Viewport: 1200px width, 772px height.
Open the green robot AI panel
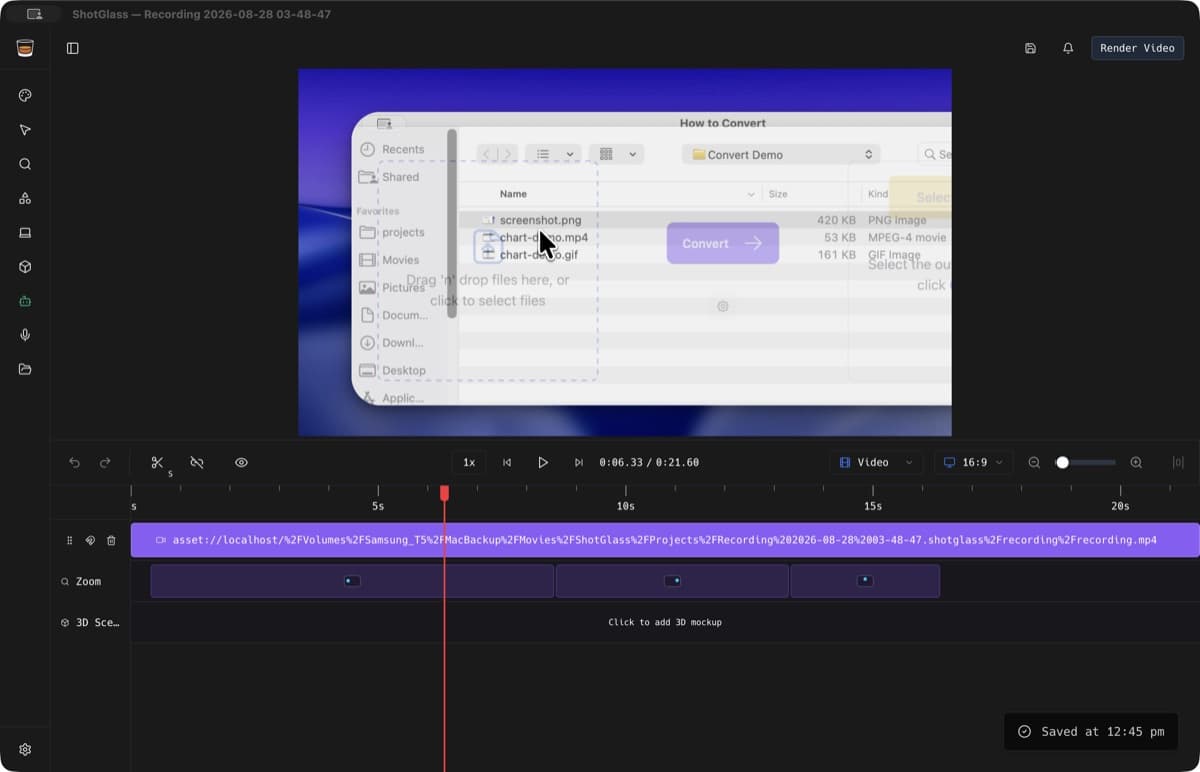(25, 301)
